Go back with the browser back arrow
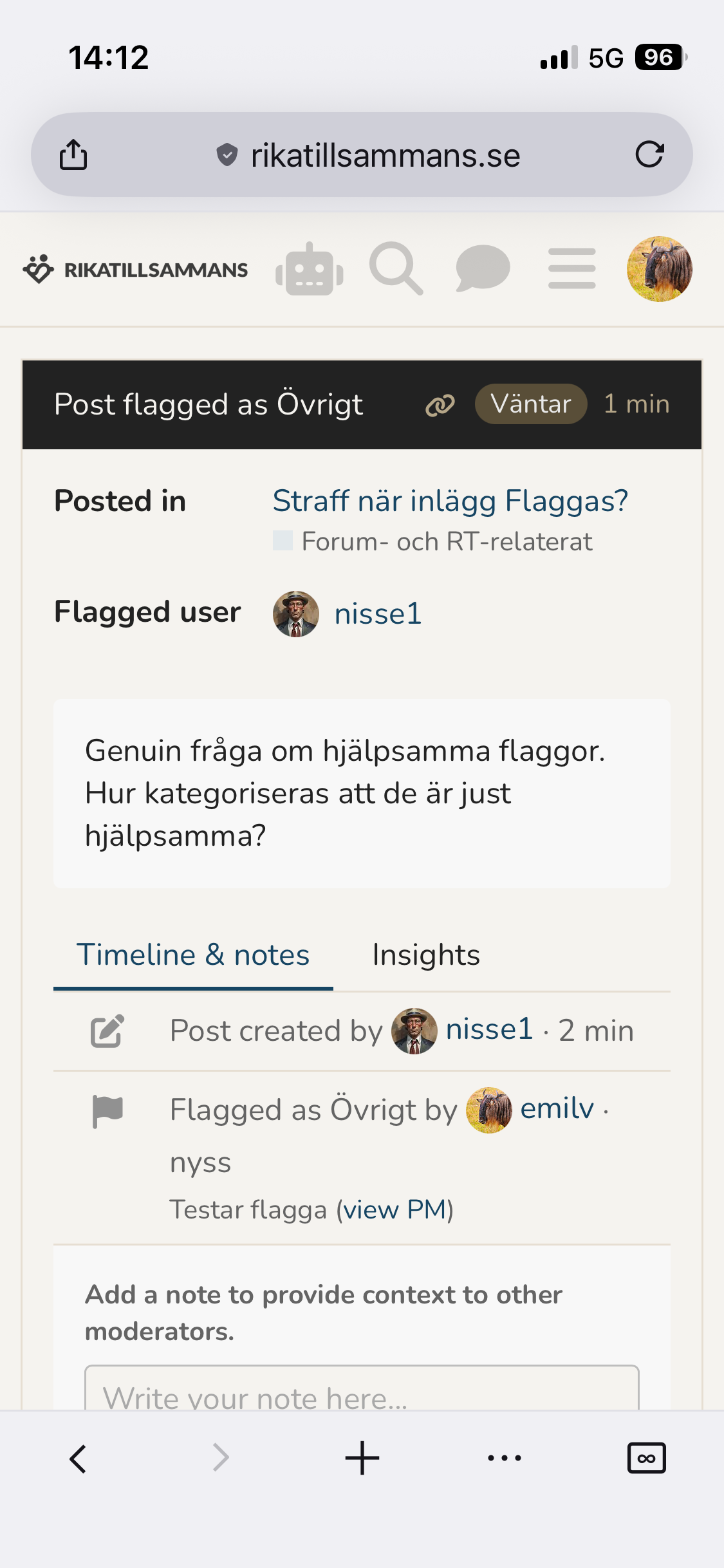 click(x=78, y=1459)
